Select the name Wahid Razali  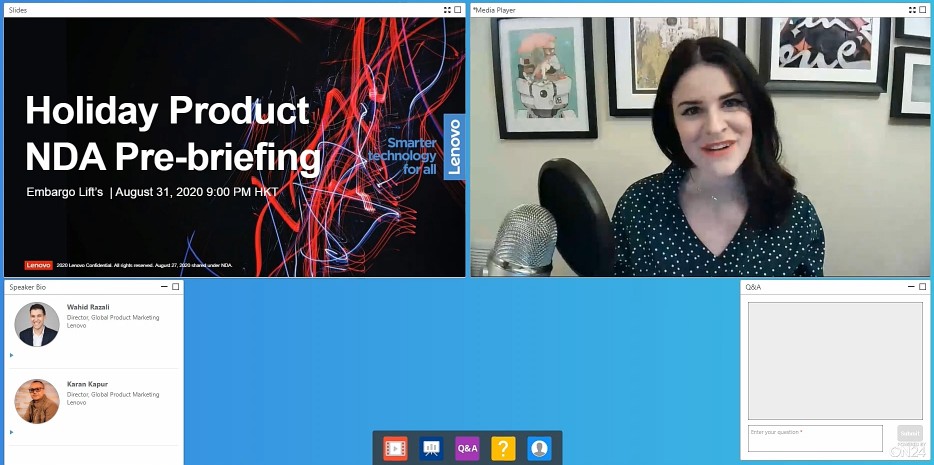click(x=88, y=307)
